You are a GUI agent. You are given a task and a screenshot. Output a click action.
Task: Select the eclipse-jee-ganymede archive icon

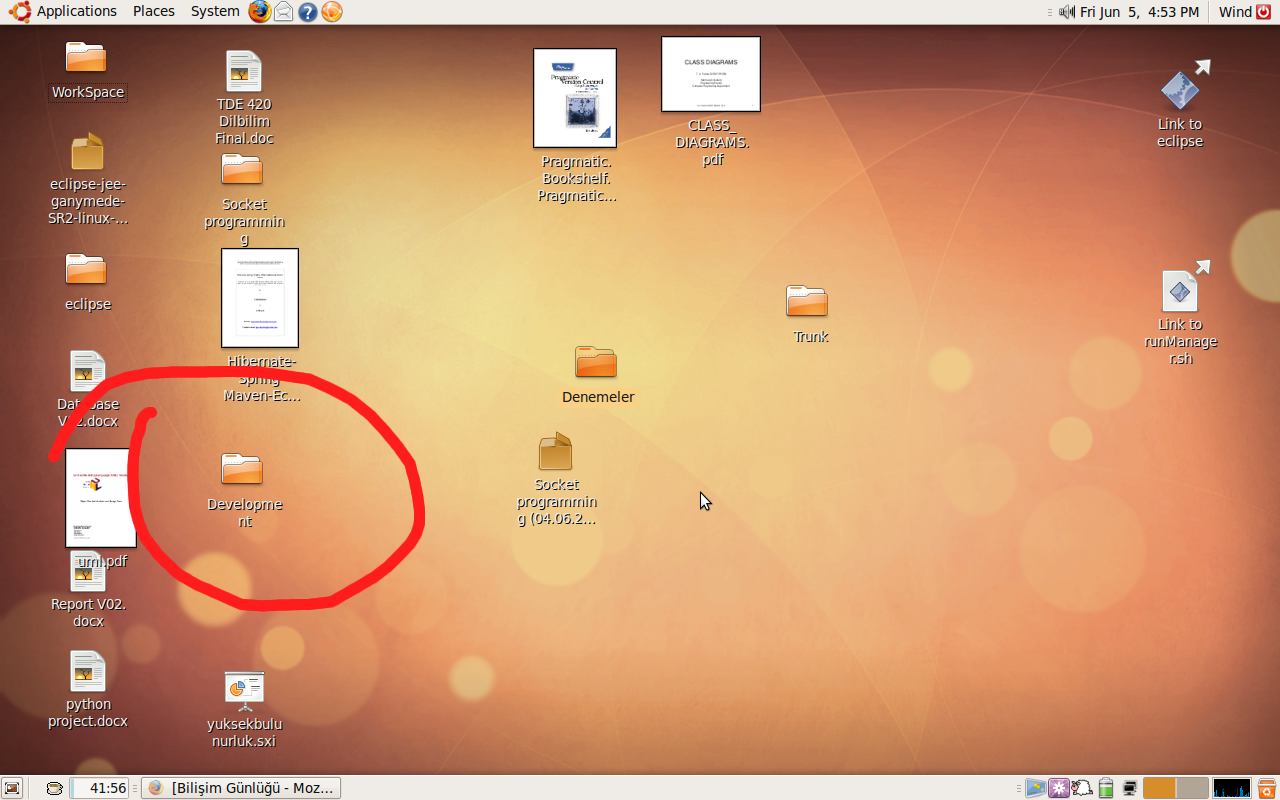pyautogui.click(x=88, y=152)
